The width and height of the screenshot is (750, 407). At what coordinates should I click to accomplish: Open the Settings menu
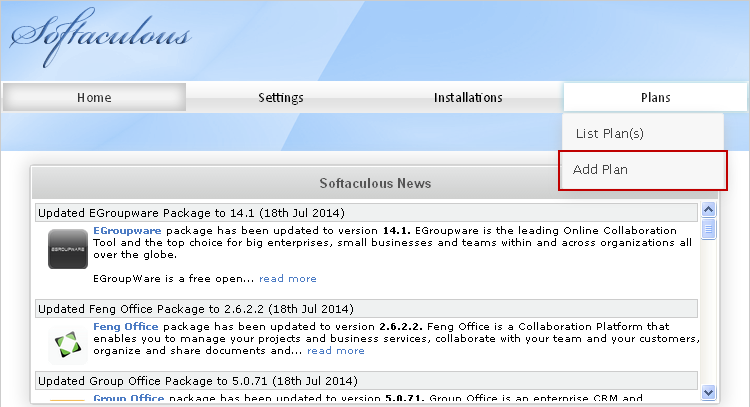pyautogui.click(x=281, y=98)
